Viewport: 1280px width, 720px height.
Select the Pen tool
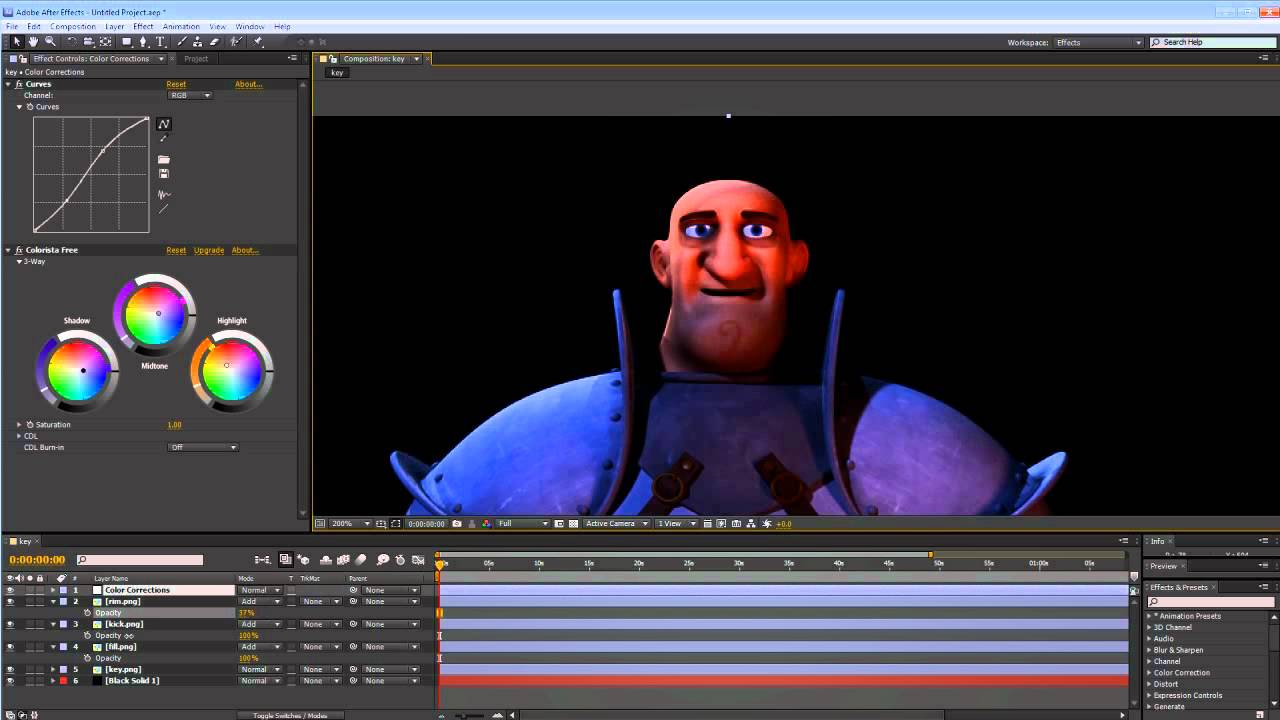[143, 42]
